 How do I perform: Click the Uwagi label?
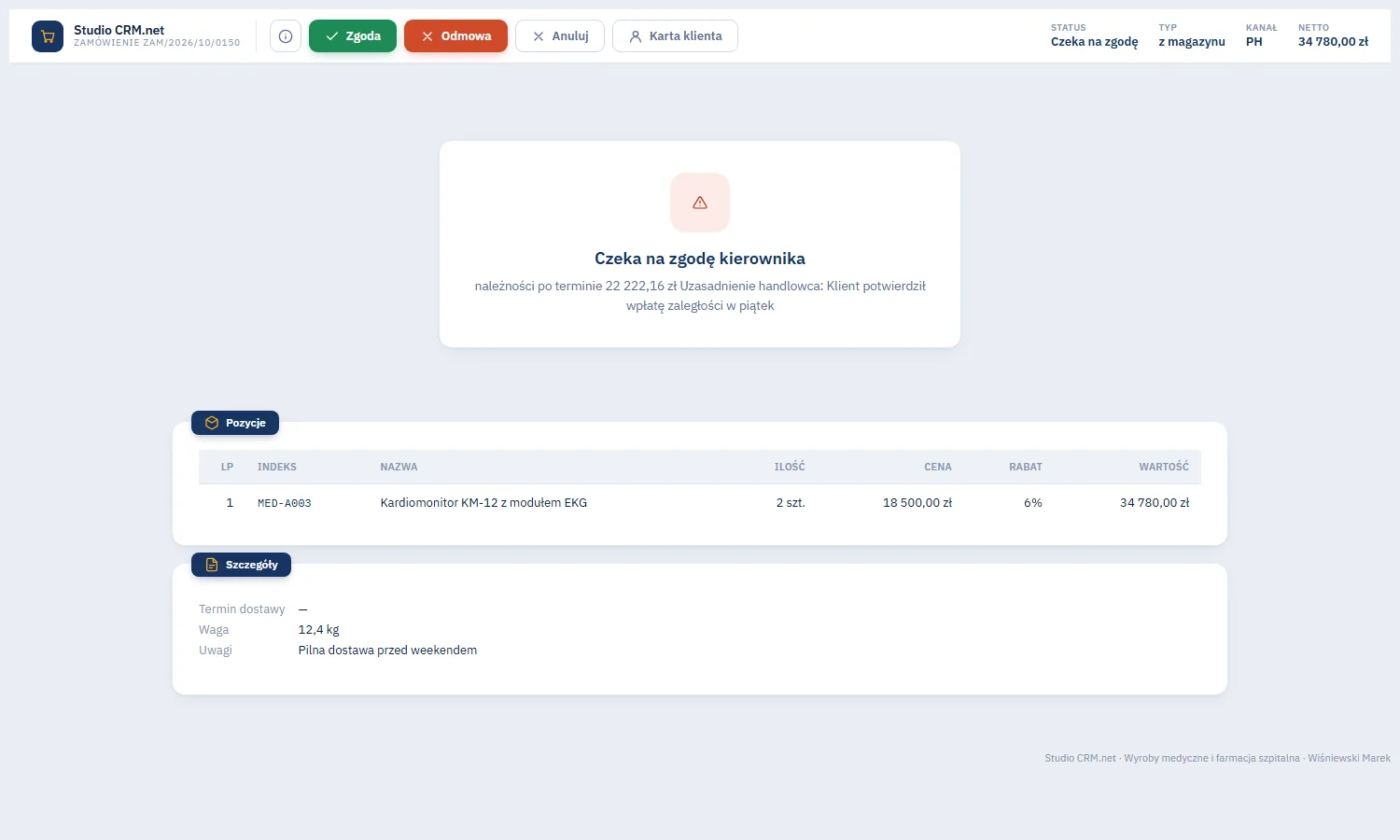pos(216,651)
